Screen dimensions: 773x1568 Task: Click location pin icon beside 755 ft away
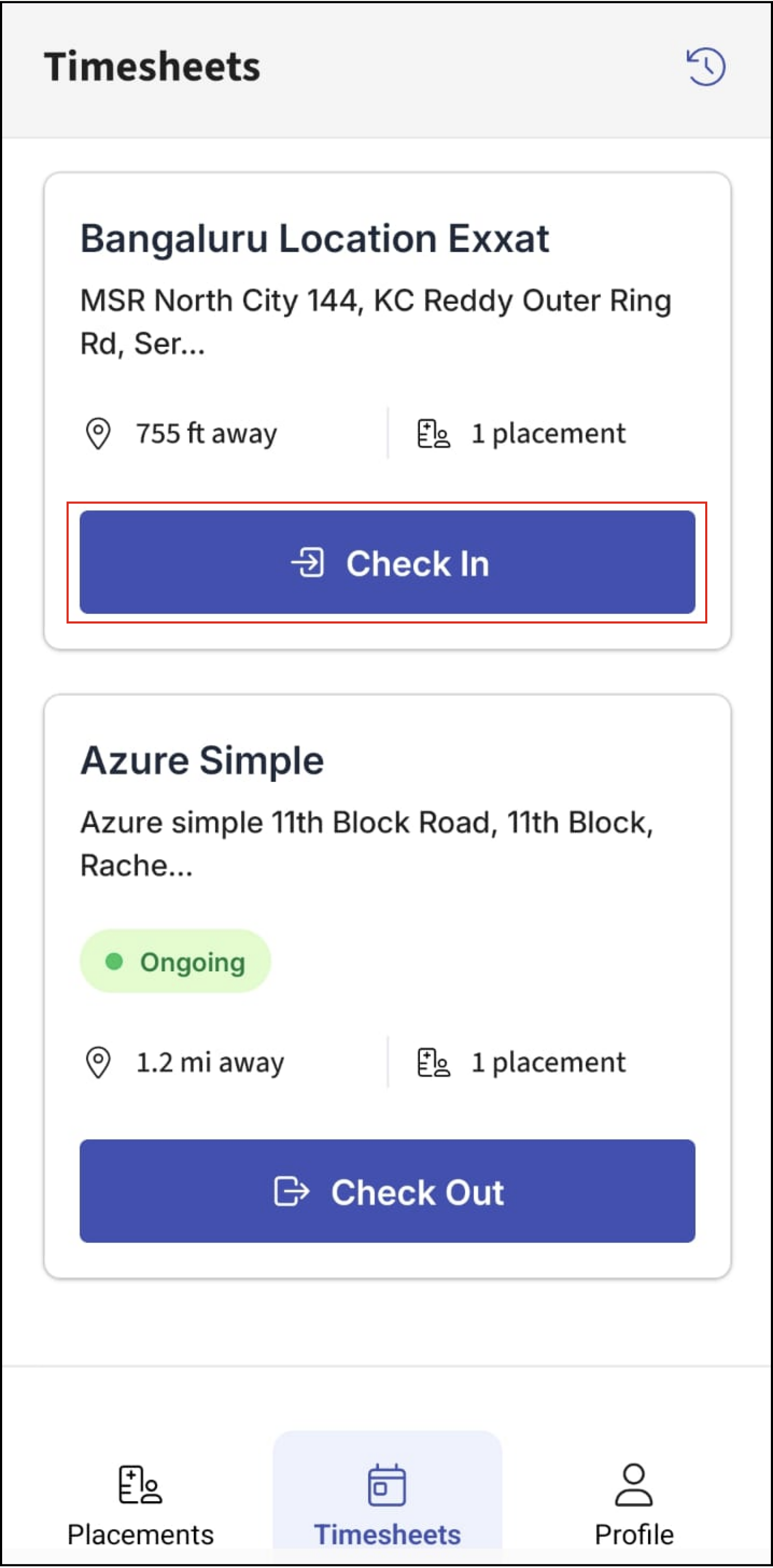(x=98, y=433)
